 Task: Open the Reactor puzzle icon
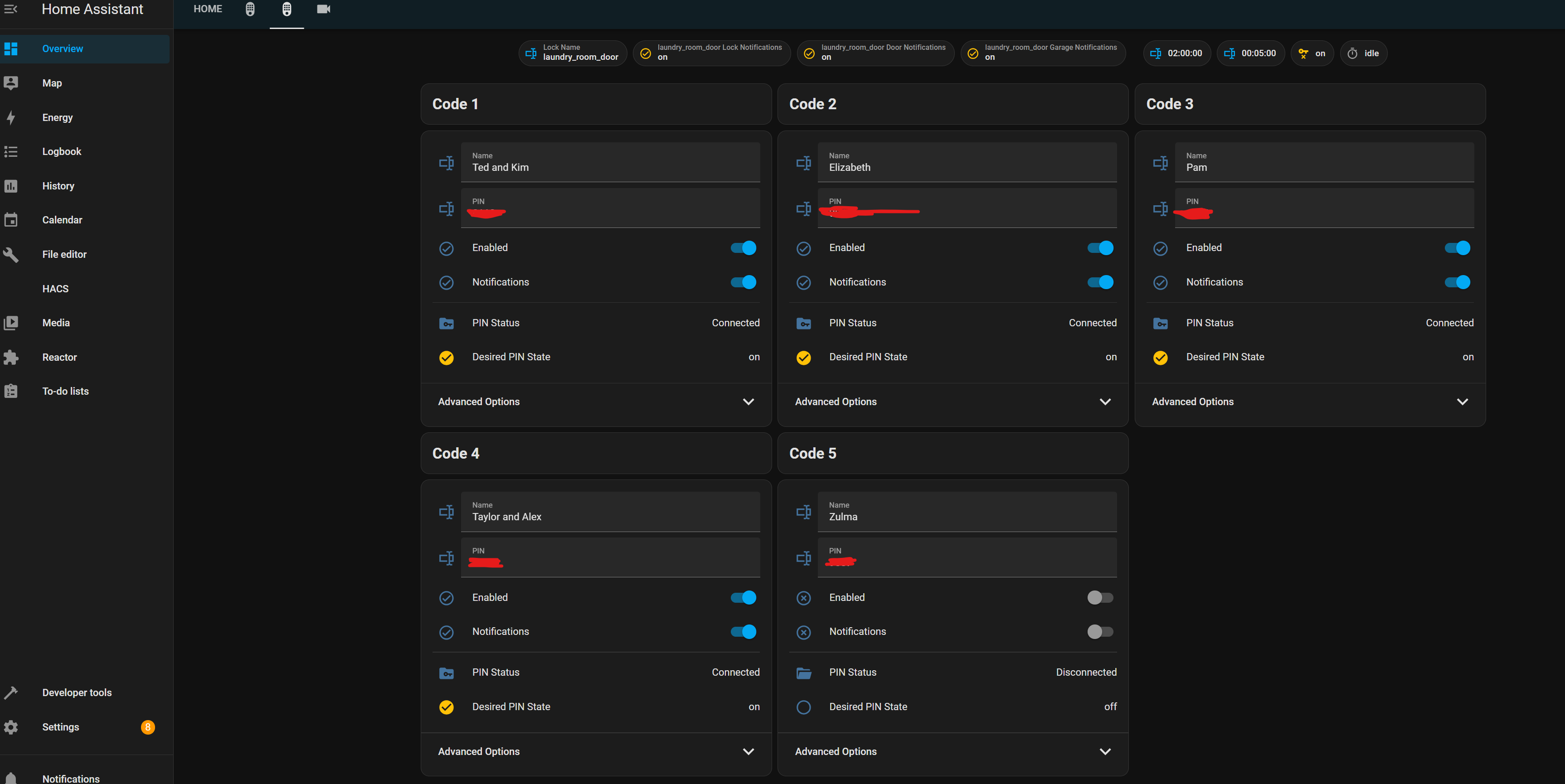coord(11,357)
